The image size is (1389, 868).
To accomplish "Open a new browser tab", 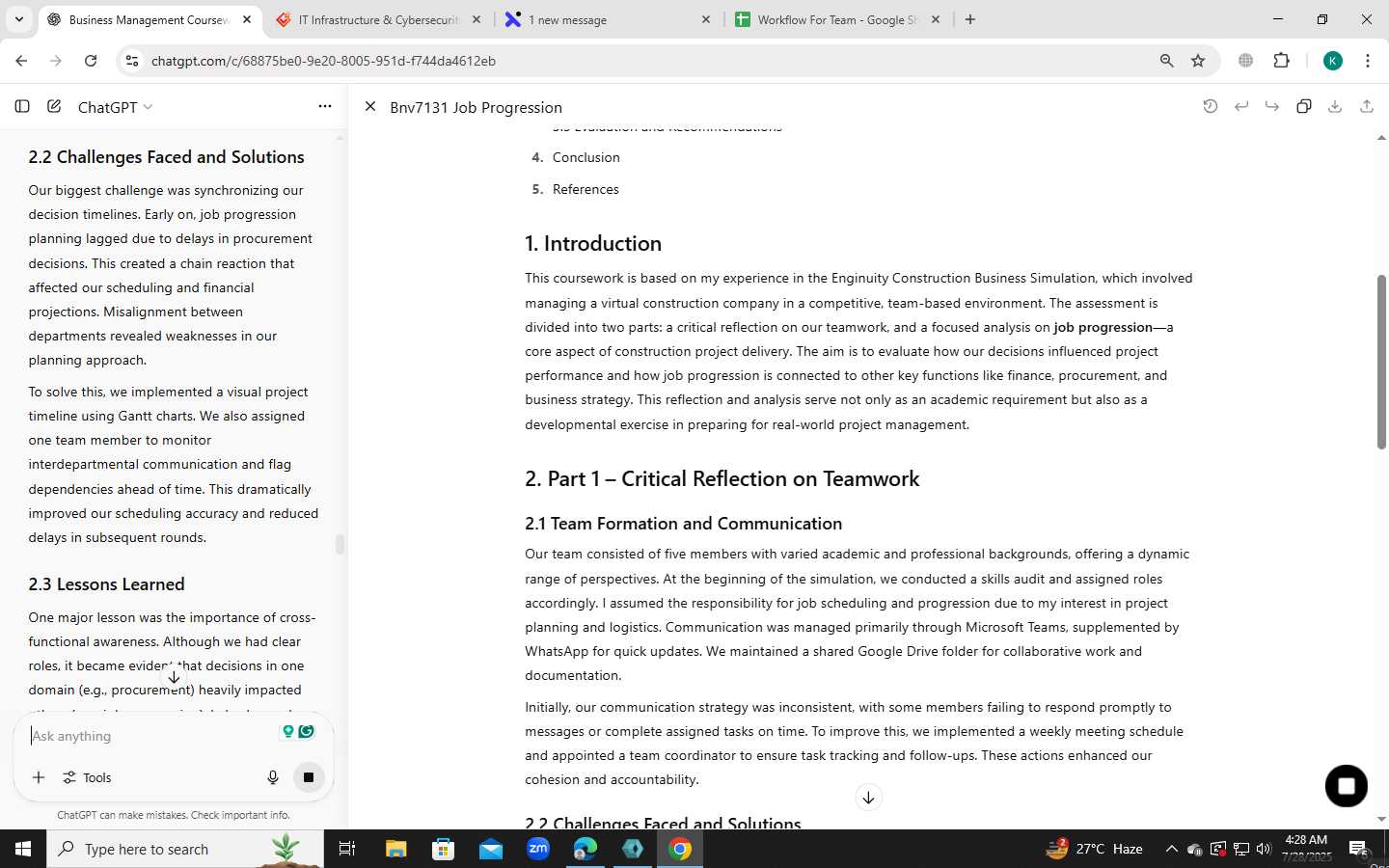I will [x=970, y=19].
